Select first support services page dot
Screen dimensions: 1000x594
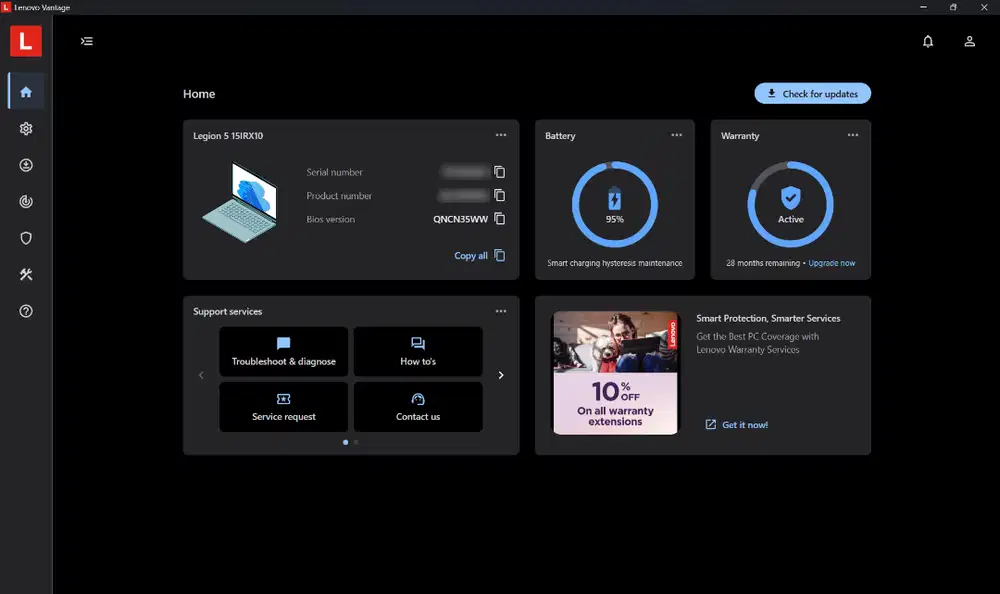point(346,442)
